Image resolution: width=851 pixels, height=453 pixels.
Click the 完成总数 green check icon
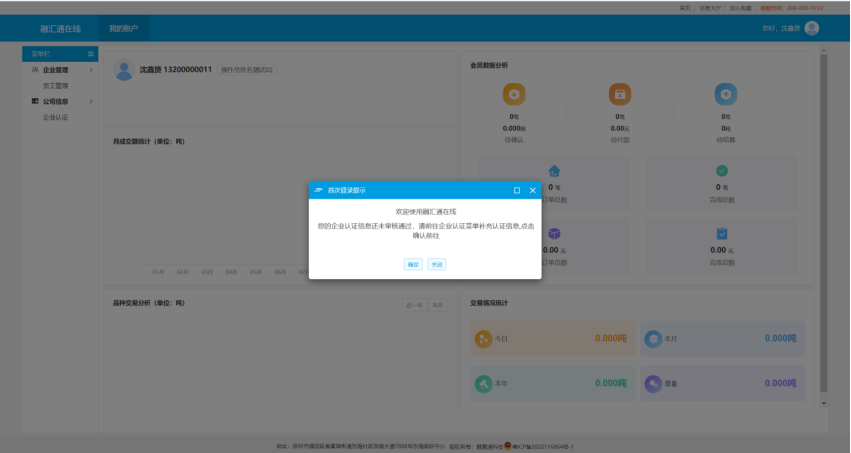click(x=722, y=171)
